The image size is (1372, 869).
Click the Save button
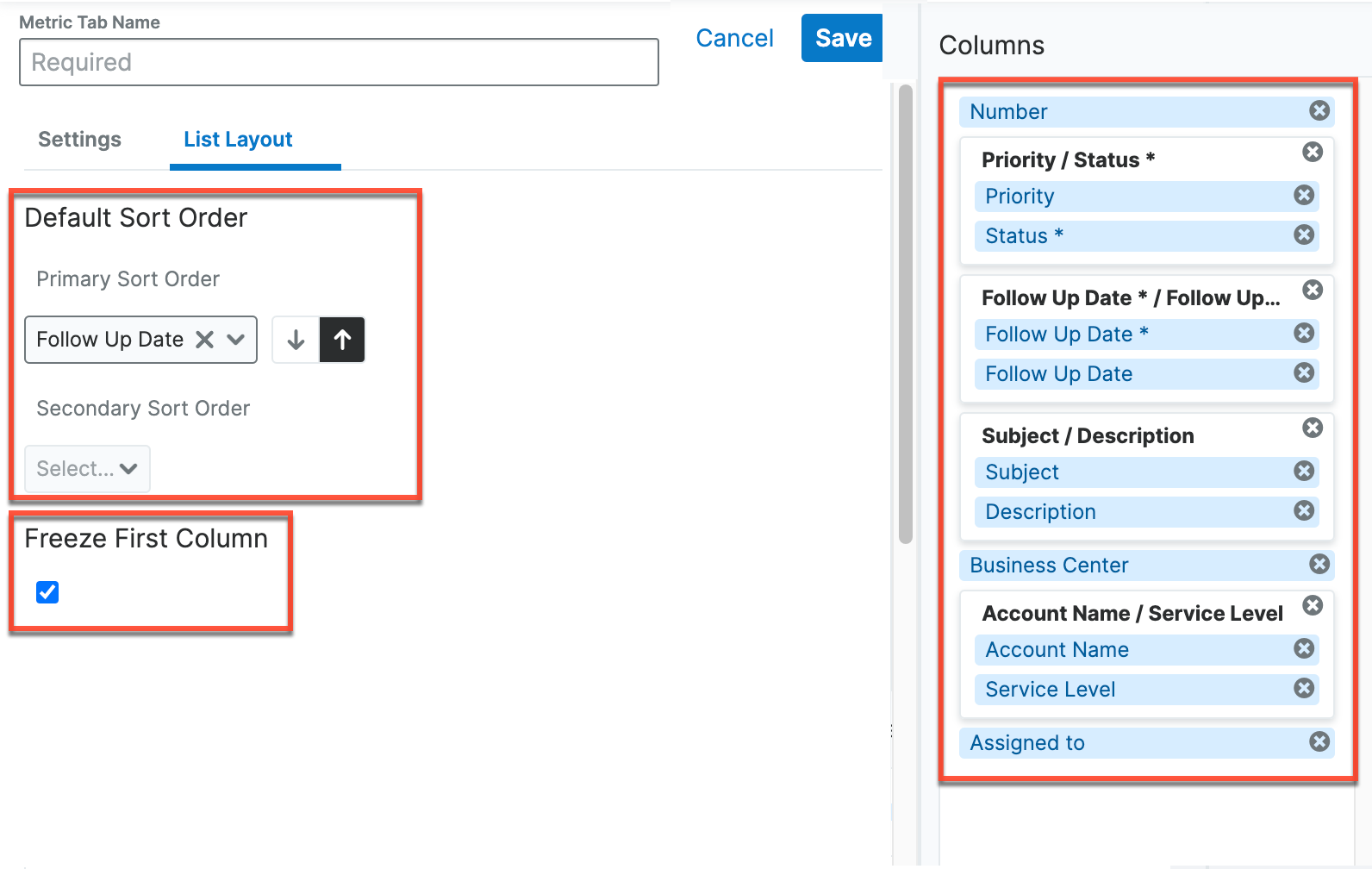842,38
